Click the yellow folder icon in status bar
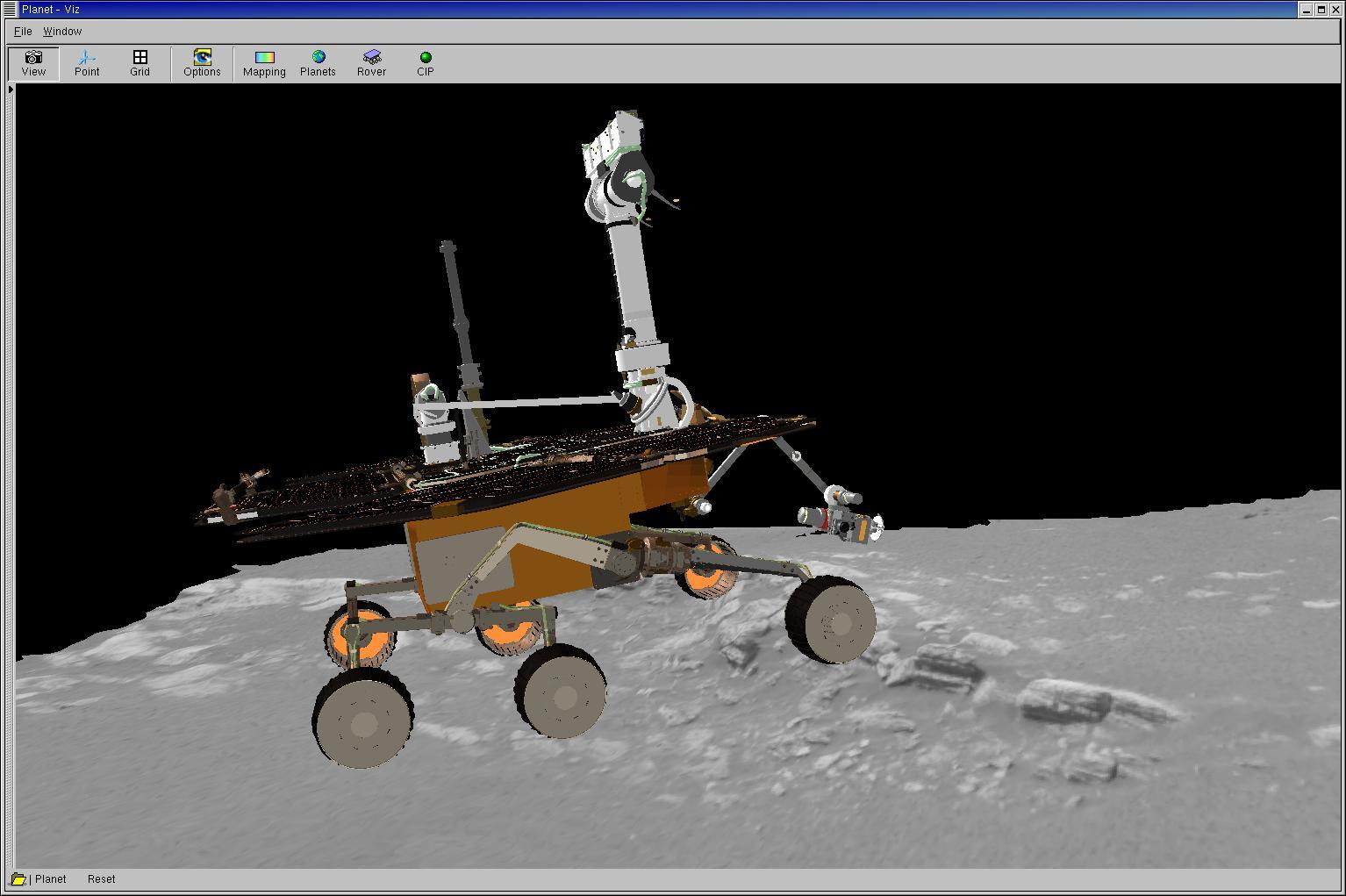1346x896 pixels. tap(18, 878)
